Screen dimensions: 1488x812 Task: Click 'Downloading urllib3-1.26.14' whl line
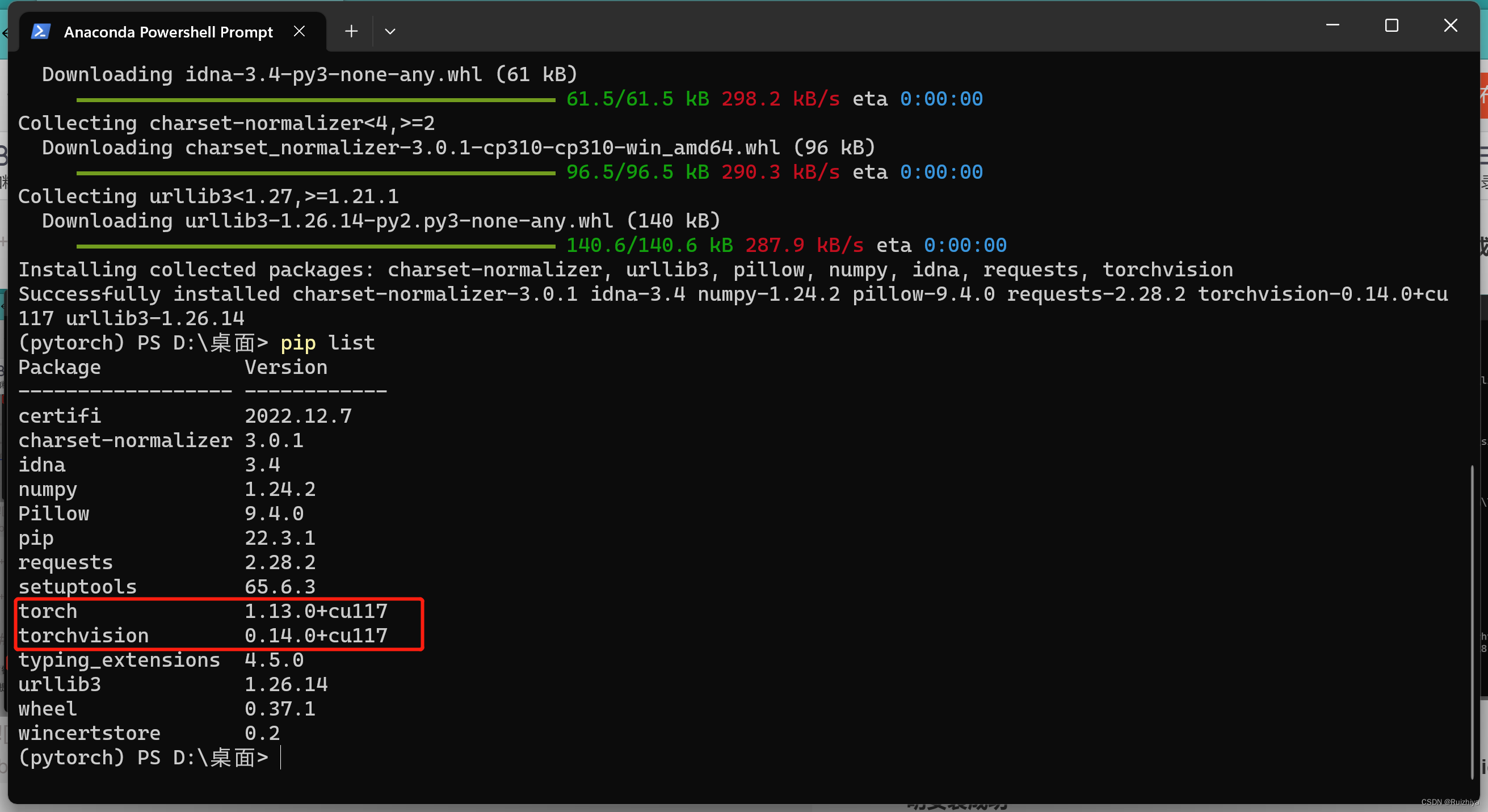click(381, 221)
